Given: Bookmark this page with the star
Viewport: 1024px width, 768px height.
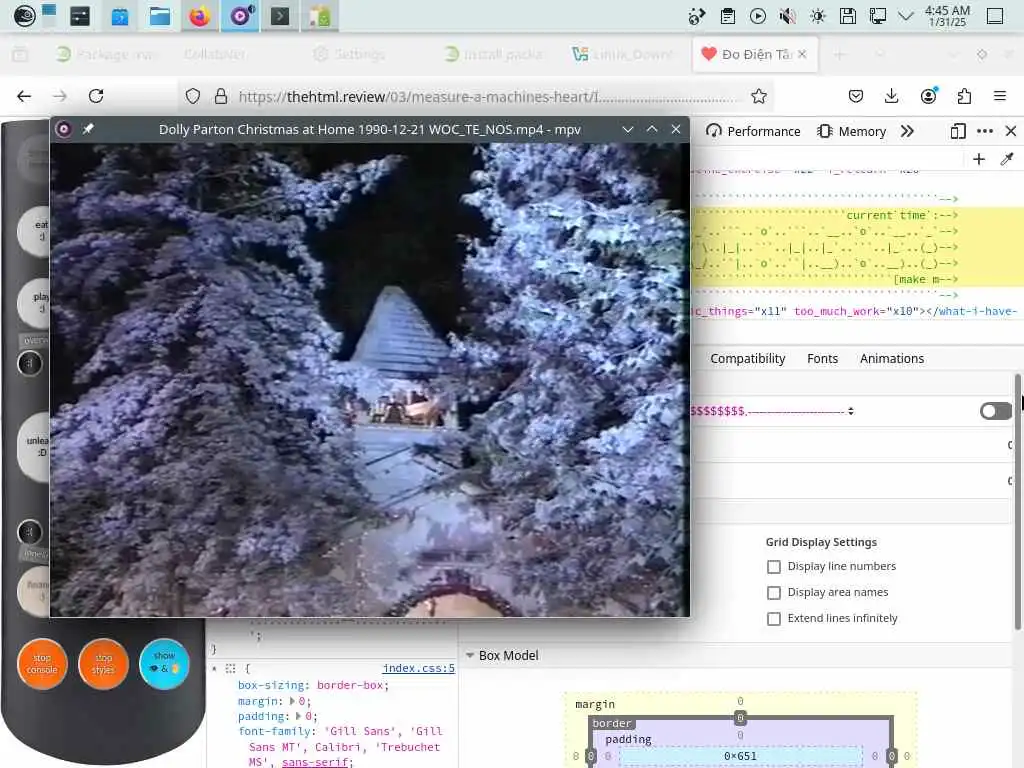Looking at the screenshot, I should coord(759,97).
